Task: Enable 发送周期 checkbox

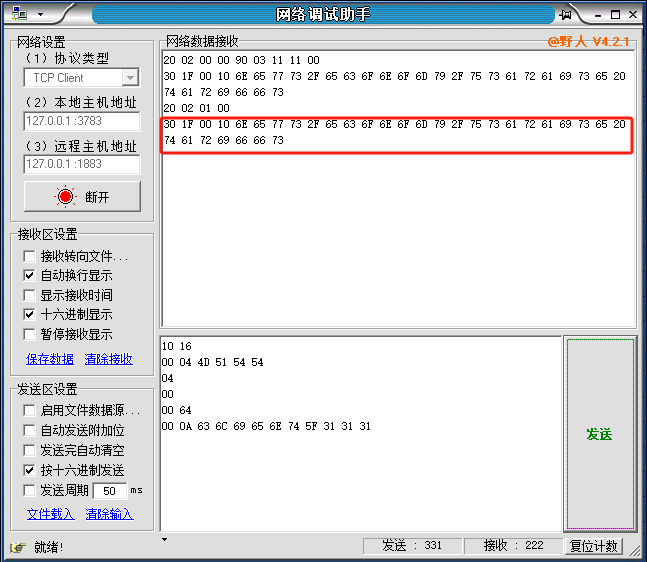Action: (29, 490)
